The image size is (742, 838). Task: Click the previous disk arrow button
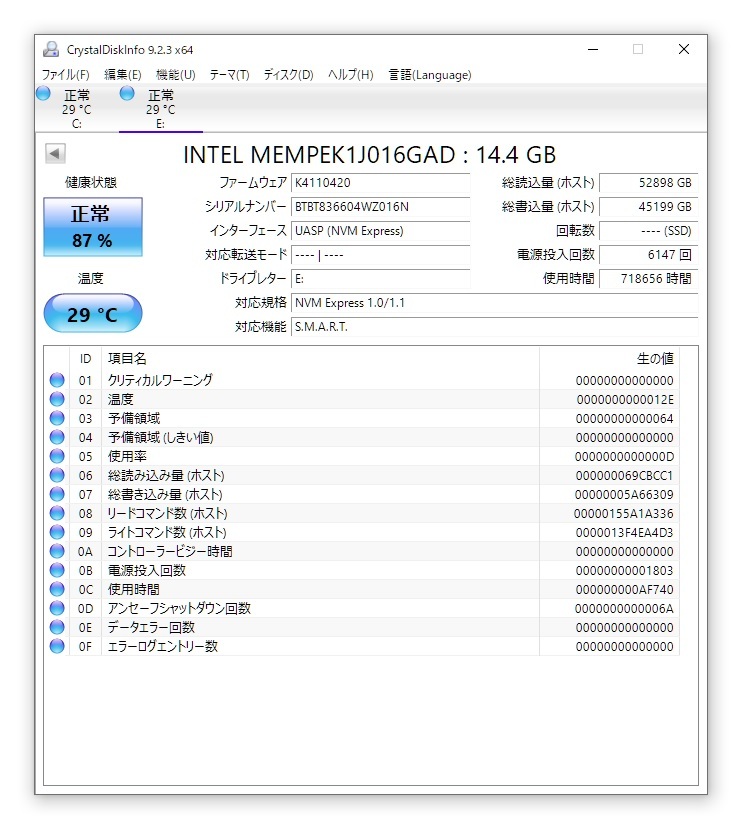click(x=55, y=154)
